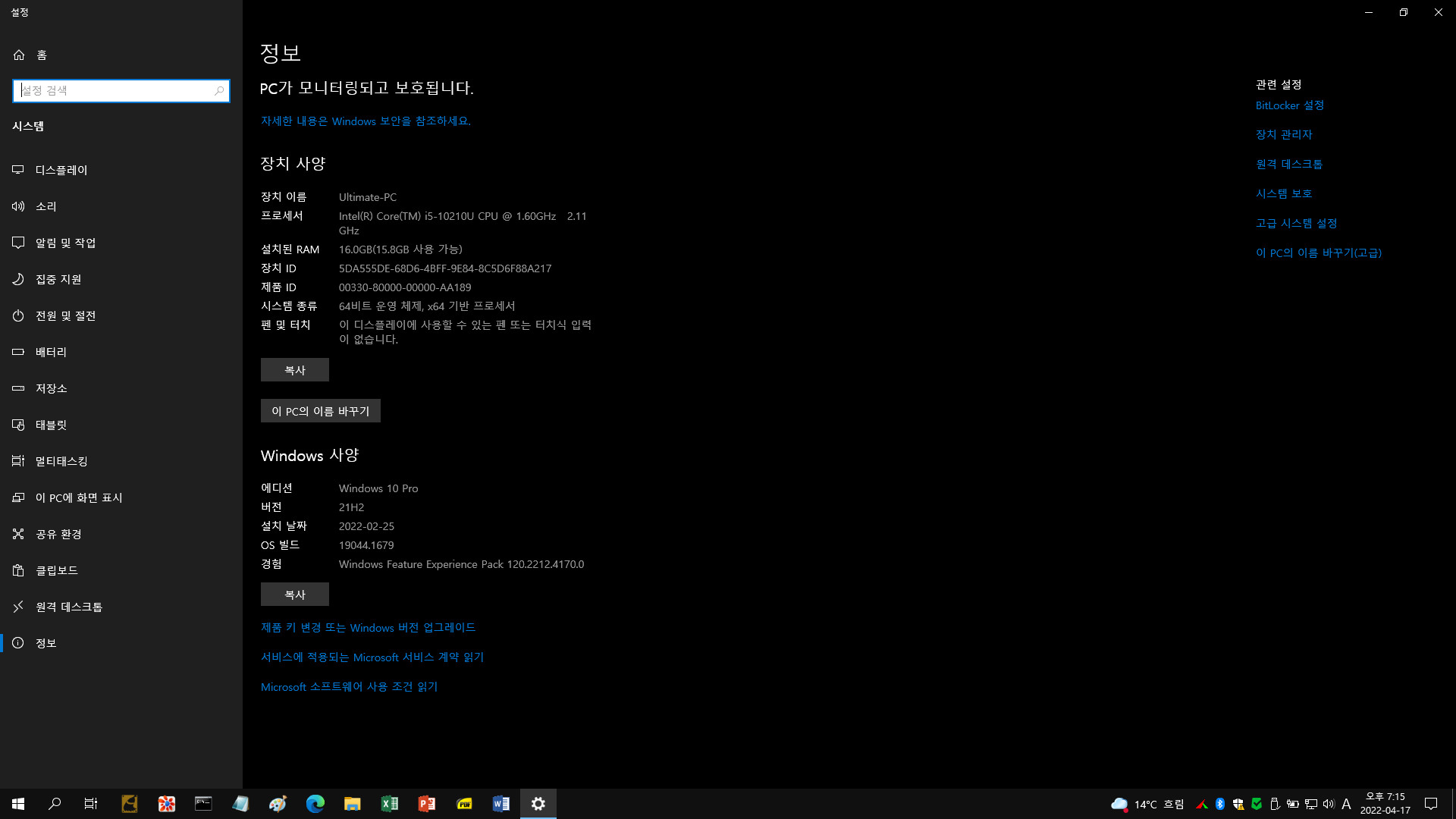This screenshot has width=1456, height=819.
Task: Open 이 PC의 이름 바꾸기(고급) link
Action: click(1319, 253)
